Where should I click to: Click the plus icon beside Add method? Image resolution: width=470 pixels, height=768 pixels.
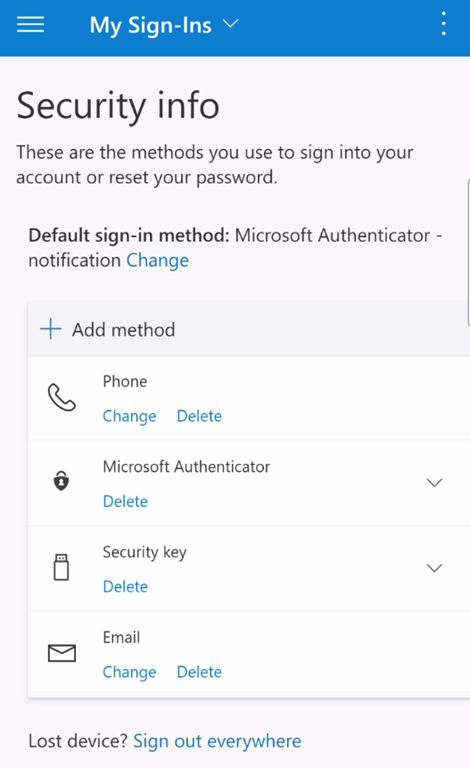click(50, 329)
